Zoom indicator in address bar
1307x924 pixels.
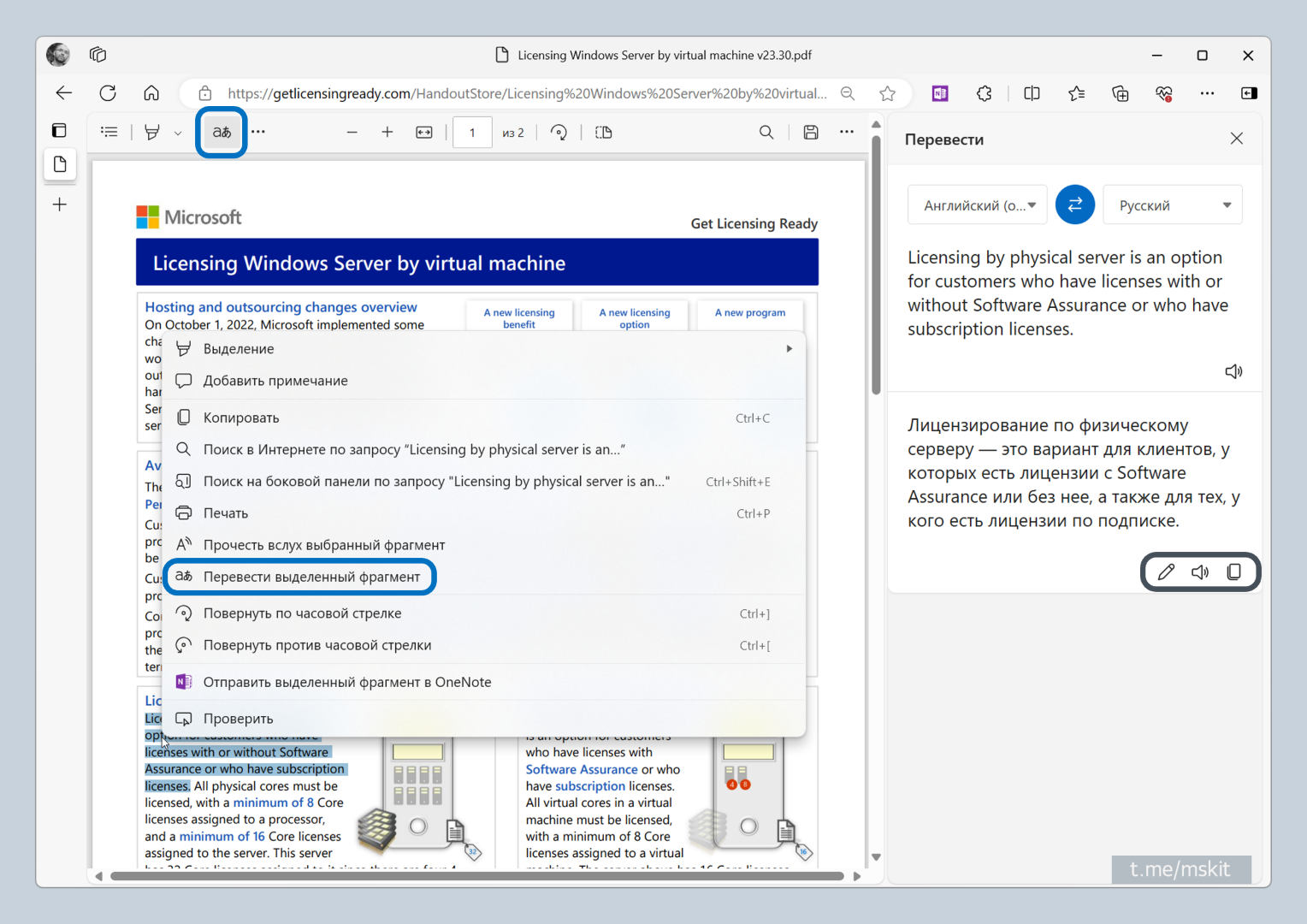[x=848, y=93]
